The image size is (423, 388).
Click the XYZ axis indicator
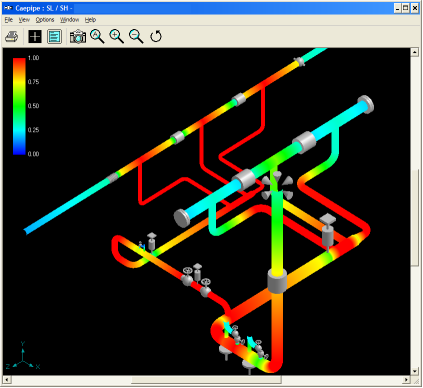(23, 357)
